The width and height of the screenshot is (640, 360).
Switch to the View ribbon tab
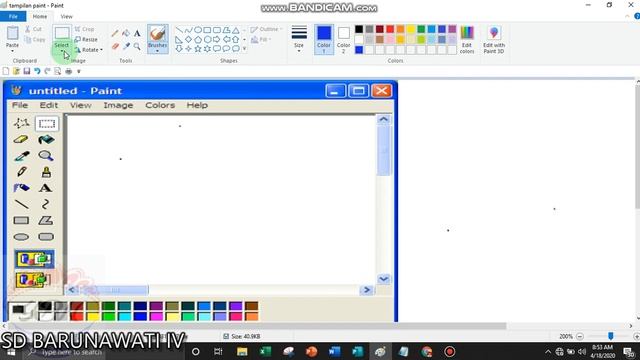coord(67,16)
